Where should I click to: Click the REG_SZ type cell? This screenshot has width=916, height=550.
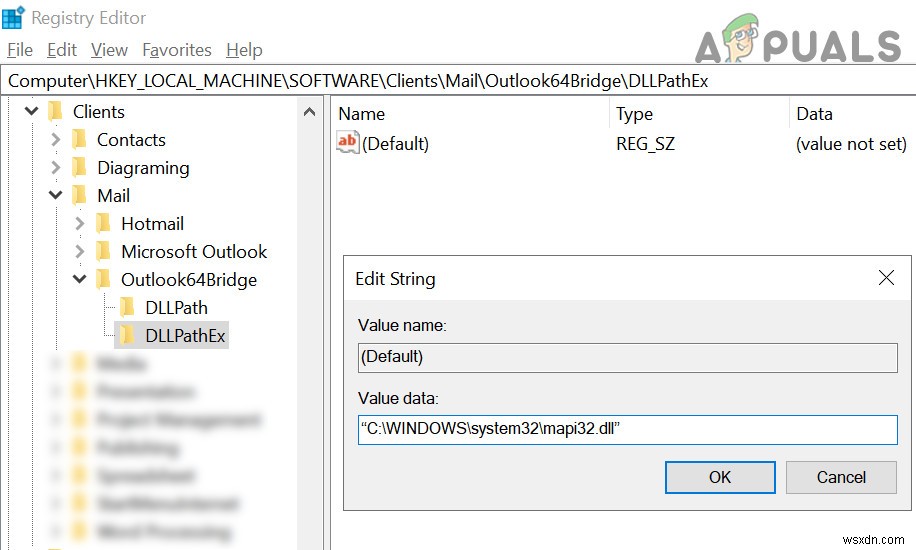click(646, 144)
